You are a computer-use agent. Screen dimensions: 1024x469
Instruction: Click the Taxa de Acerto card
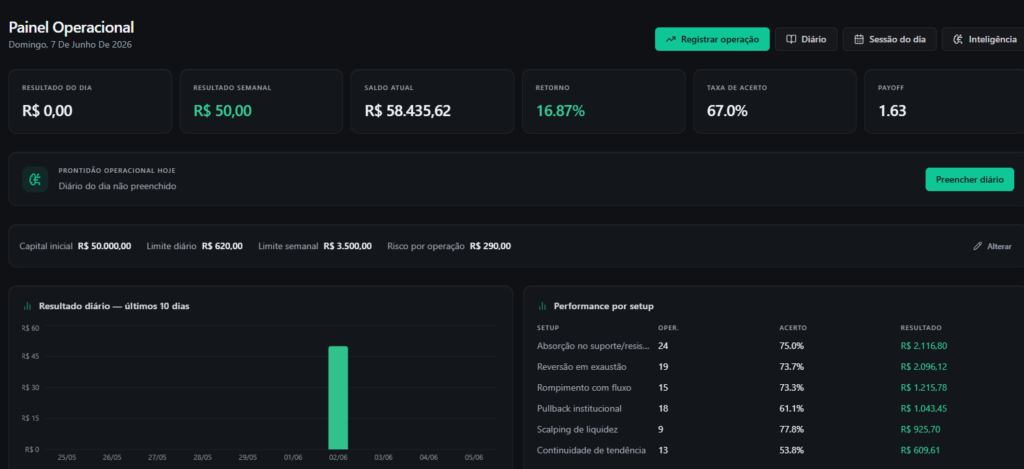coord(775,101)
